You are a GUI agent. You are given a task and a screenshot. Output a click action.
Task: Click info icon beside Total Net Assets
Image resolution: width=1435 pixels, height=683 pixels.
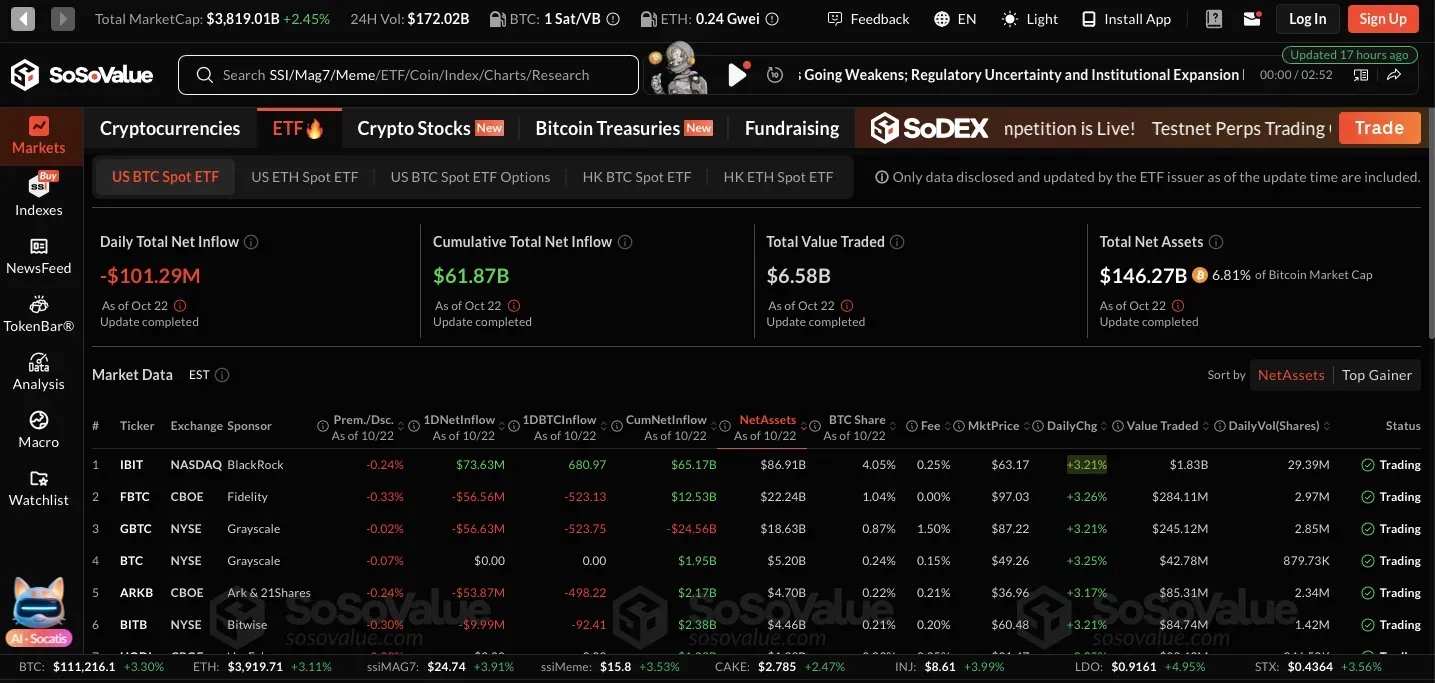1215,242
